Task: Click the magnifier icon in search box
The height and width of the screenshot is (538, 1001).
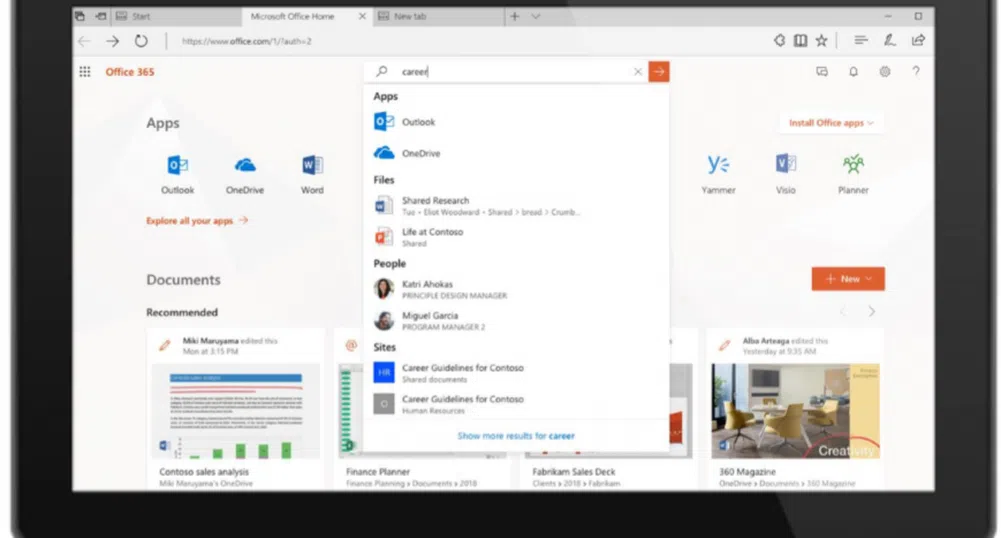Action: (x=382, y=71)
